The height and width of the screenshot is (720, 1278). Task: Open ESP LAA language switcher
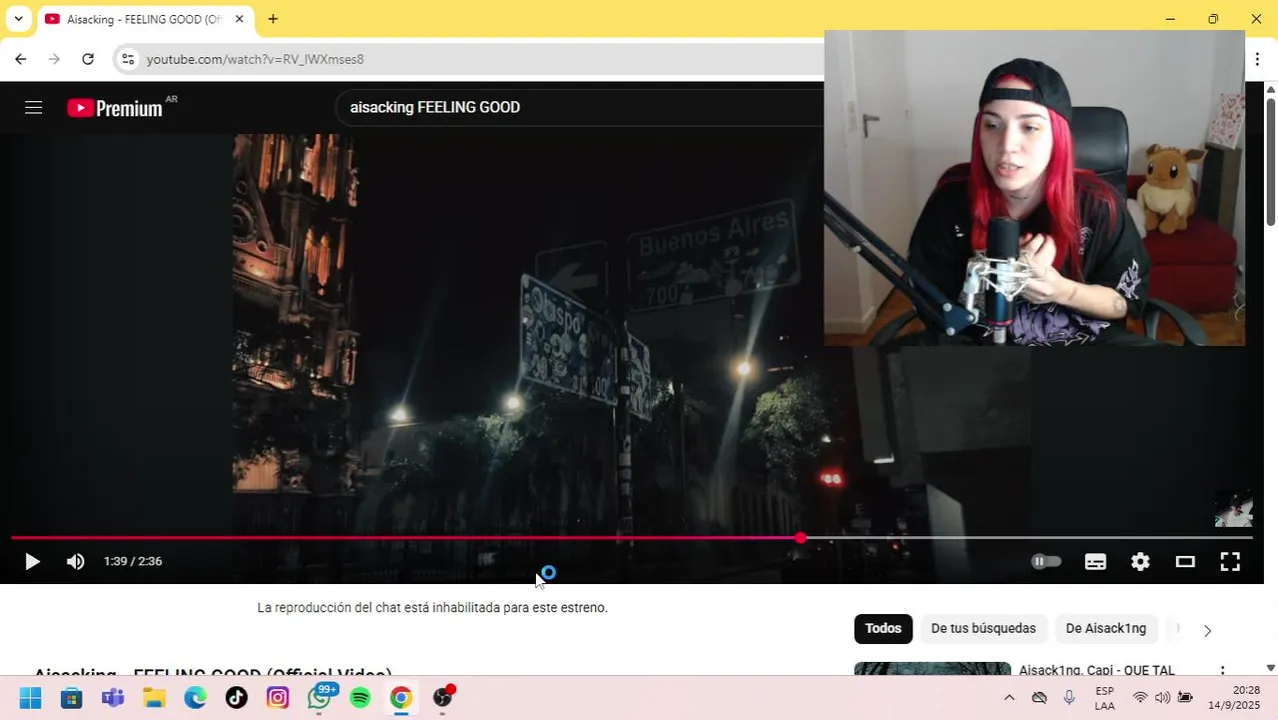(x=1104, y=698)
